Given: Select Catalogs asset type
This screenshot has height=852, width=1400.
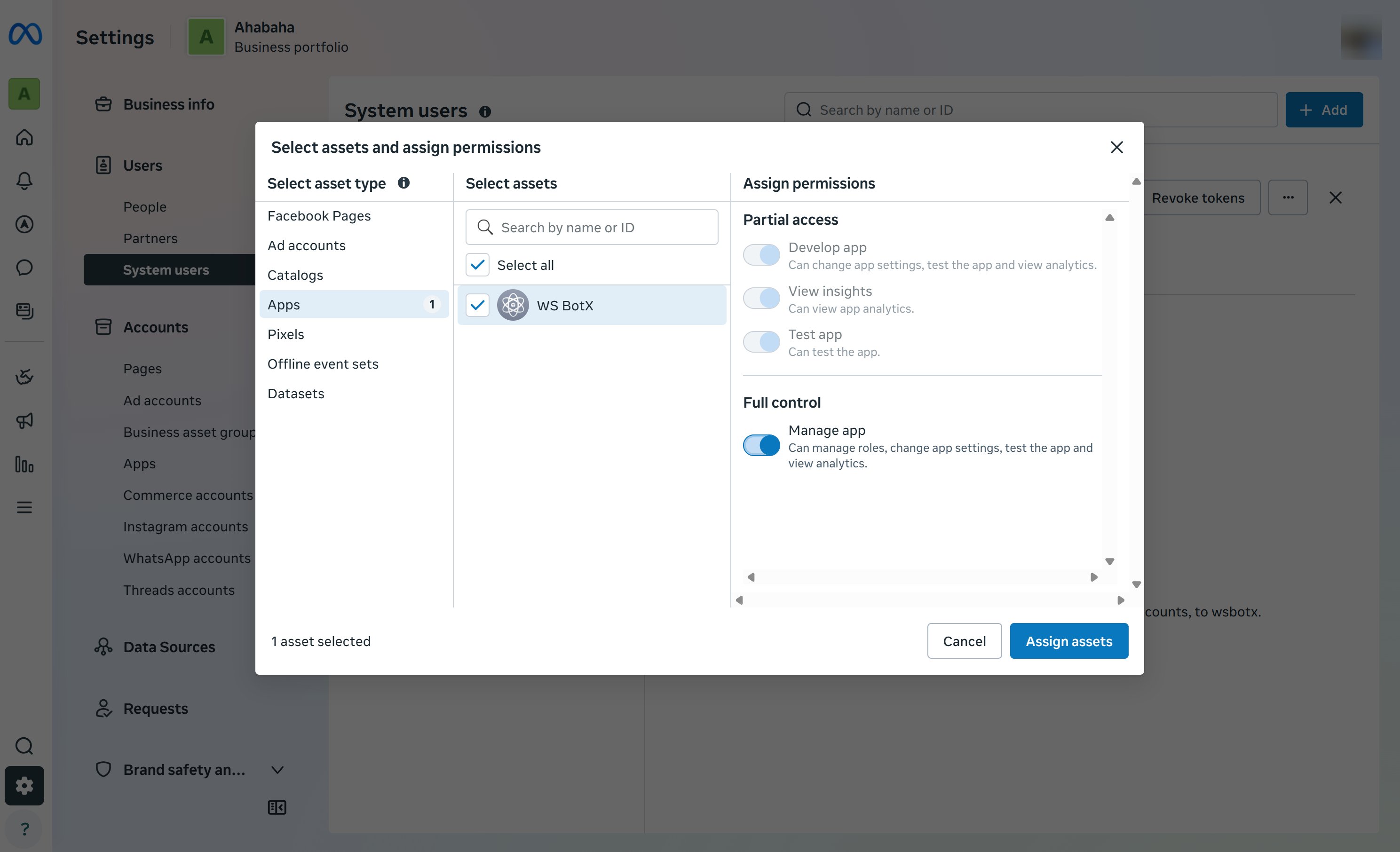Looking at the screenshot, I should click(354, 275).
